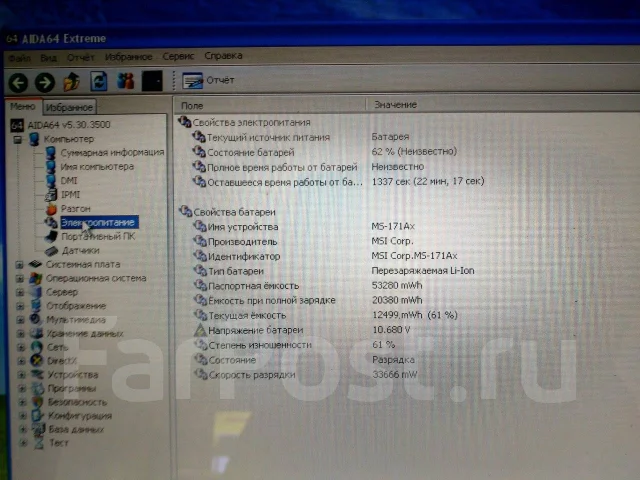
Task: Click the Сеть globe icon
Action: coord(37,347)
